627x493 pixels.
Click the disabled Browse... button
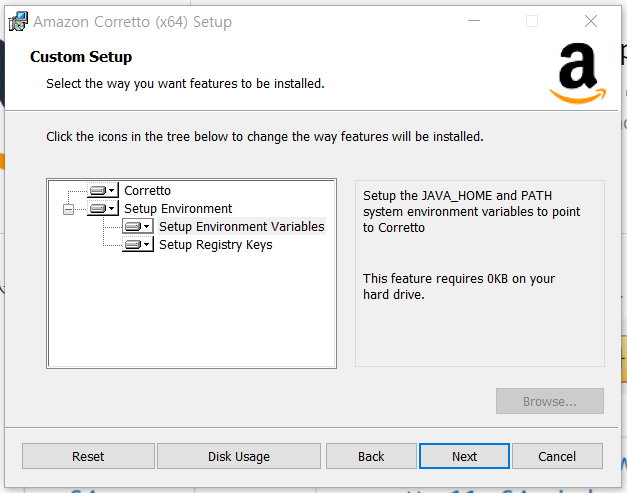pyautogui.click(x=550, y=401)
